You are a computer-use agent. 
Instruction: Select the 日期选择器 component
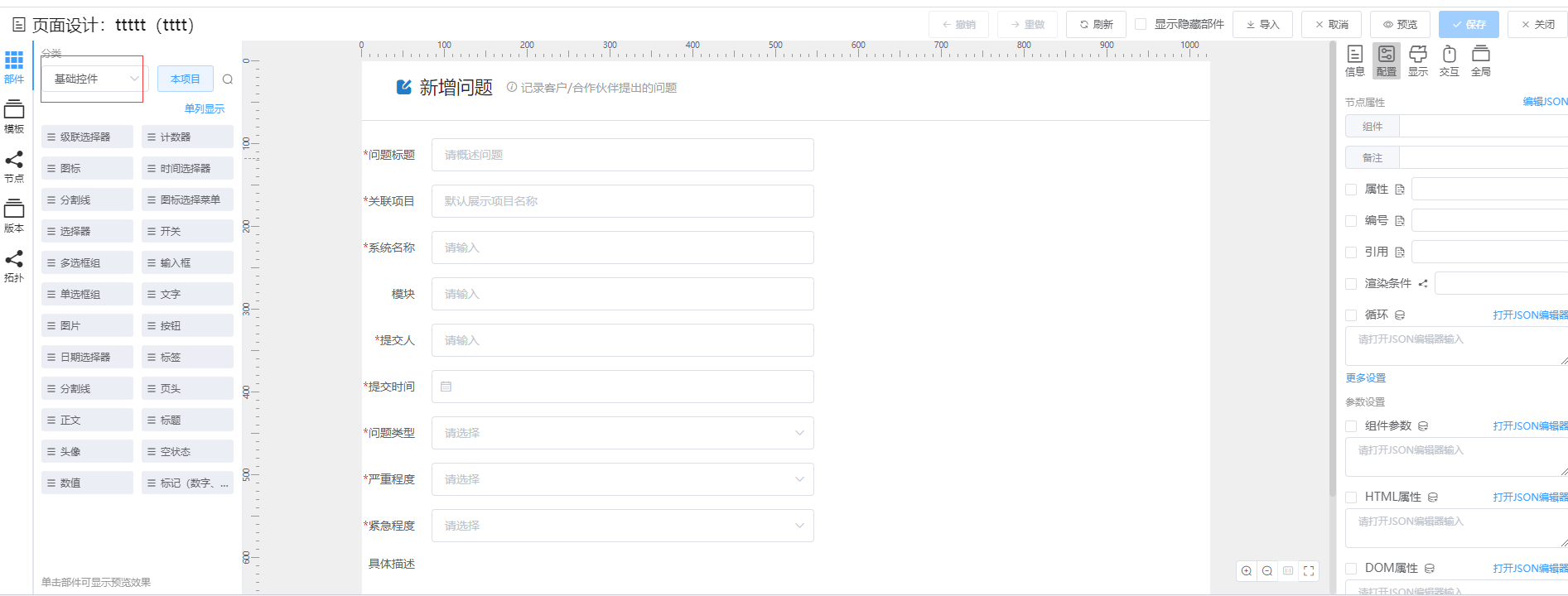(x=87, y=357)
